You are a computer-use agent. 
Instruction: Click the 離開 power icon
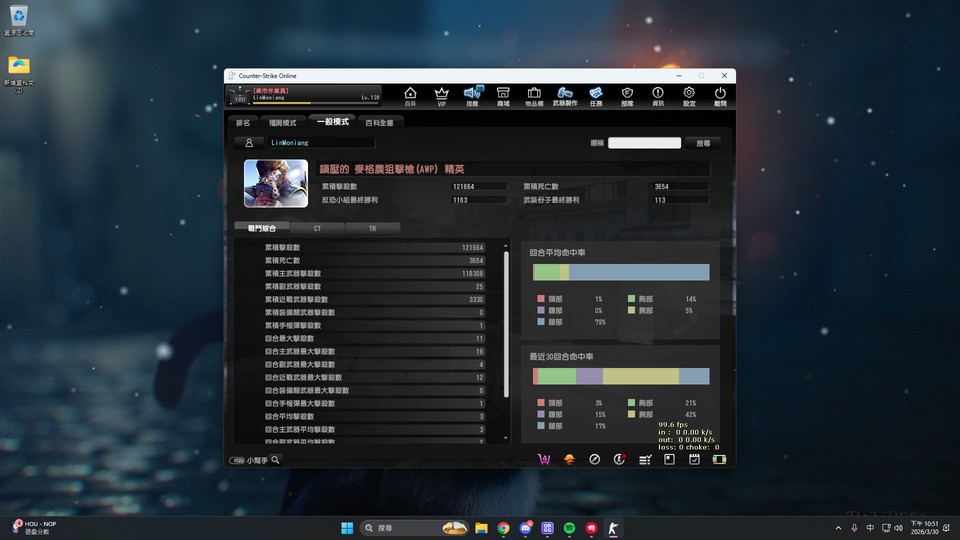(x=720, y=96)
